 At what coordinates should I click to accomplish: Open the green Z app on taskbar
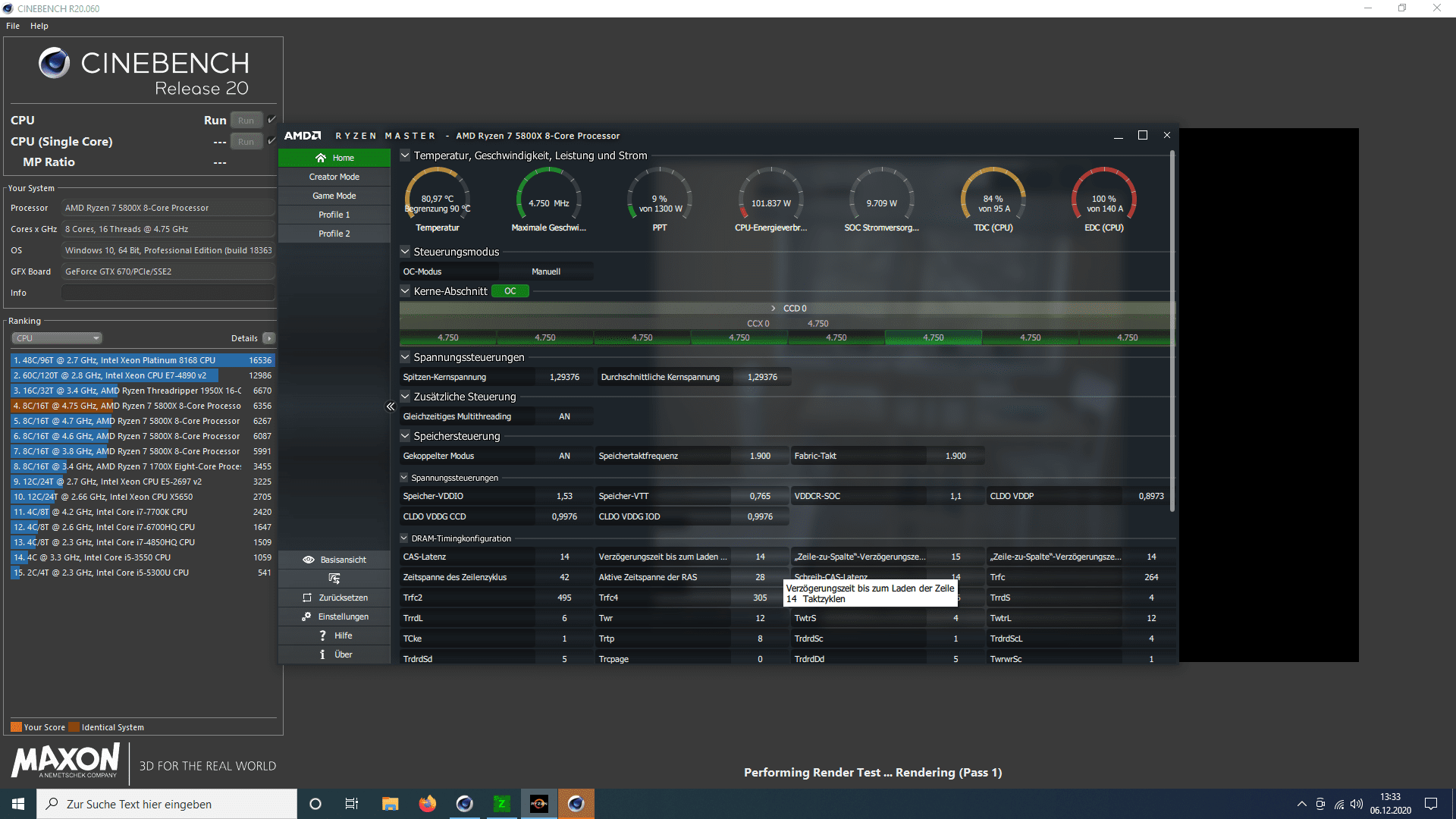[x=501, y=804]
